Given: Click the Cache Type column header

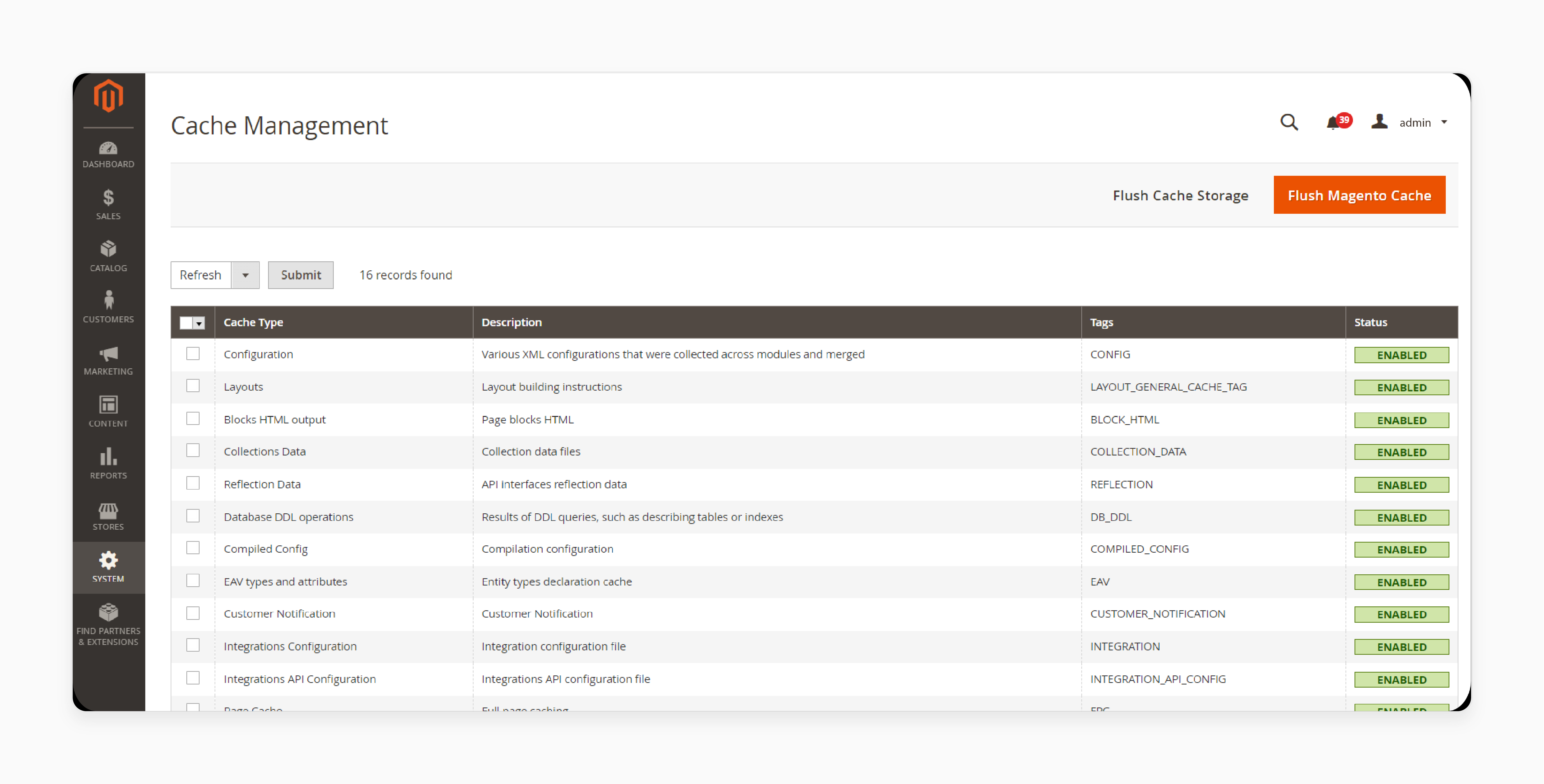Looking at the screenshot, I should tap(344, 323).
